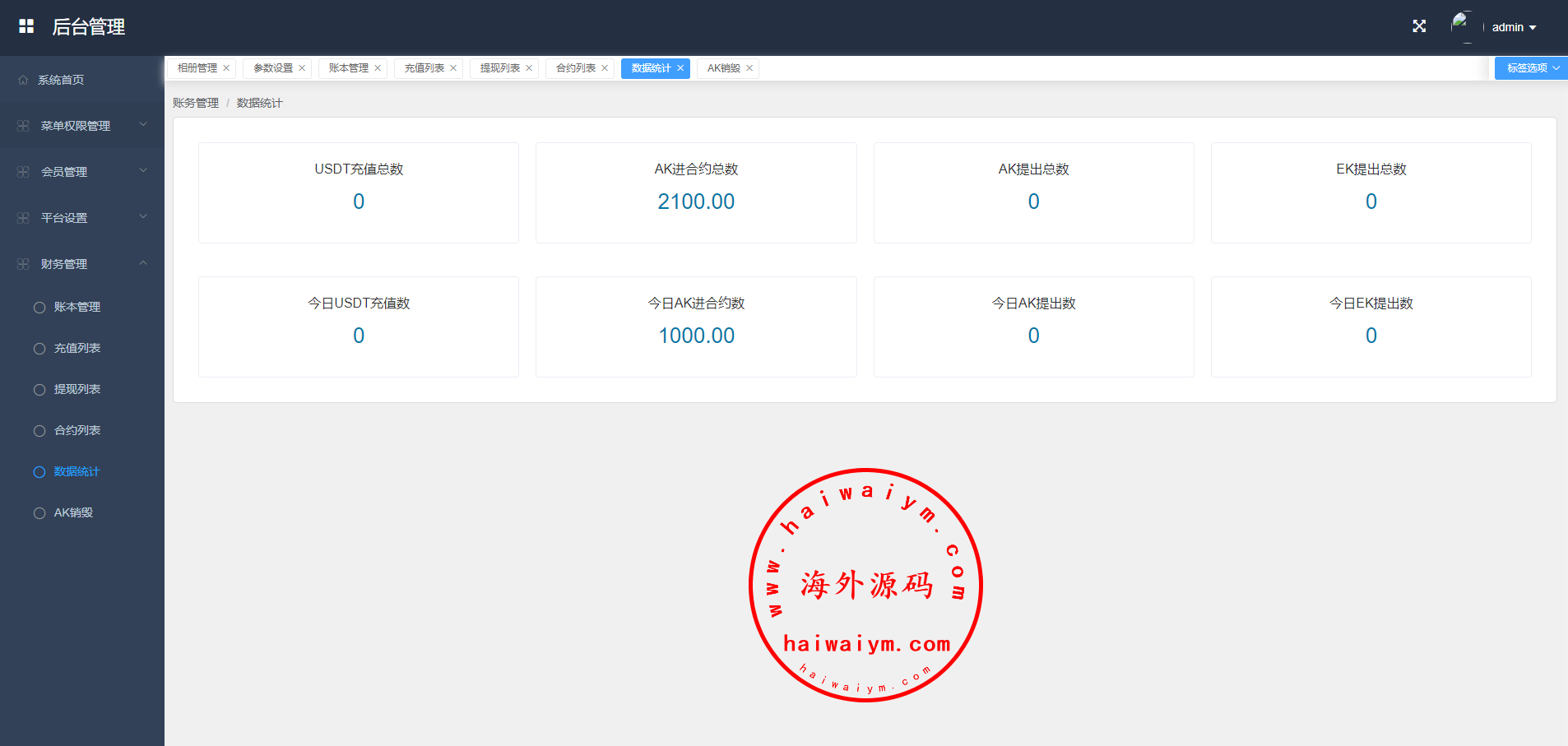Close the 参数设置 tab
This screenshot has height=746, width=1568.
[302, 68]
